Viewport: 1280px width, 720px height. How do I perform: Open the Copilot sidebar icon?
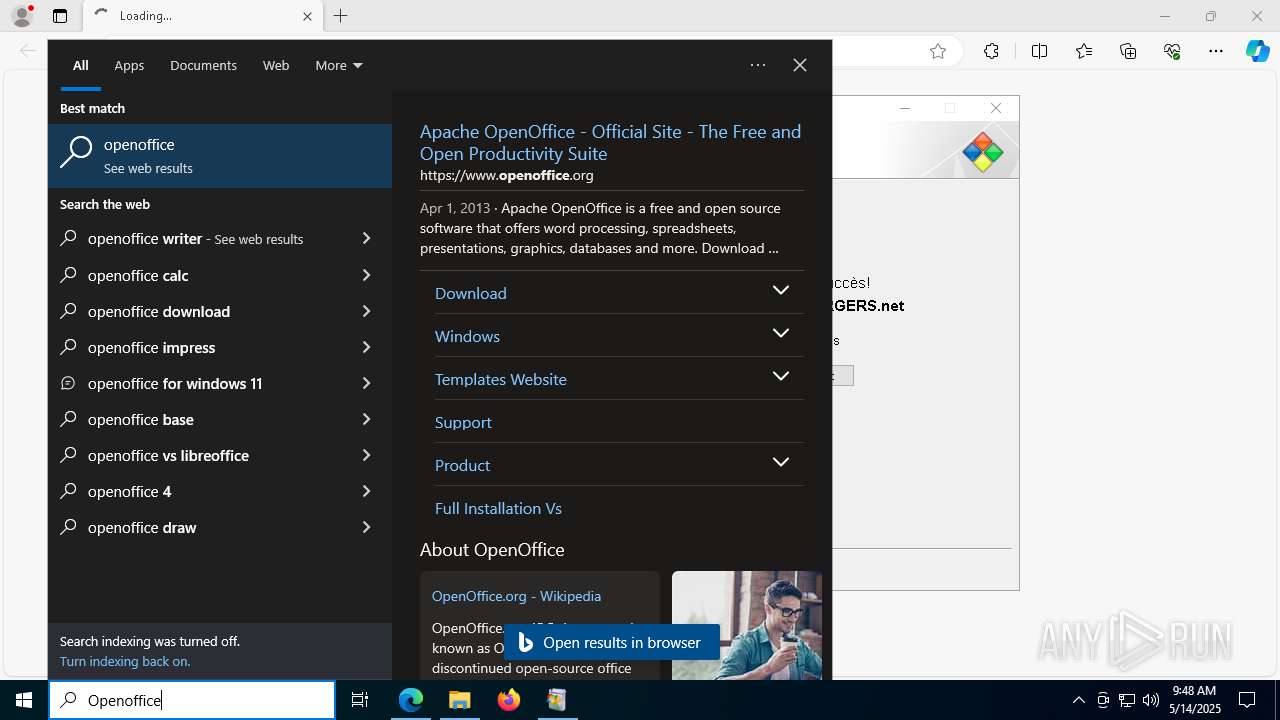tap(1258, 51)
